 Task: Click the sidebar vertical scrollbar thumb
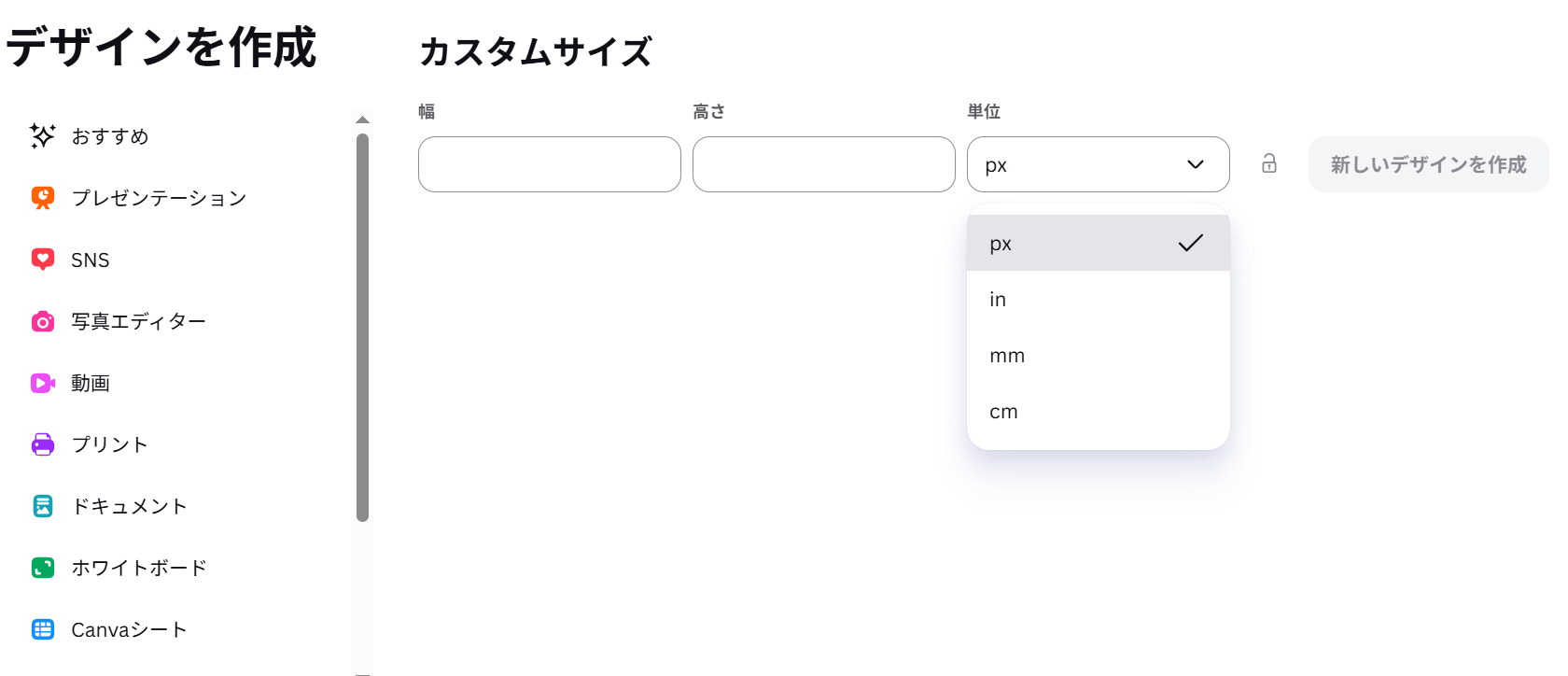pyautogui.click(x=363, y=327)
